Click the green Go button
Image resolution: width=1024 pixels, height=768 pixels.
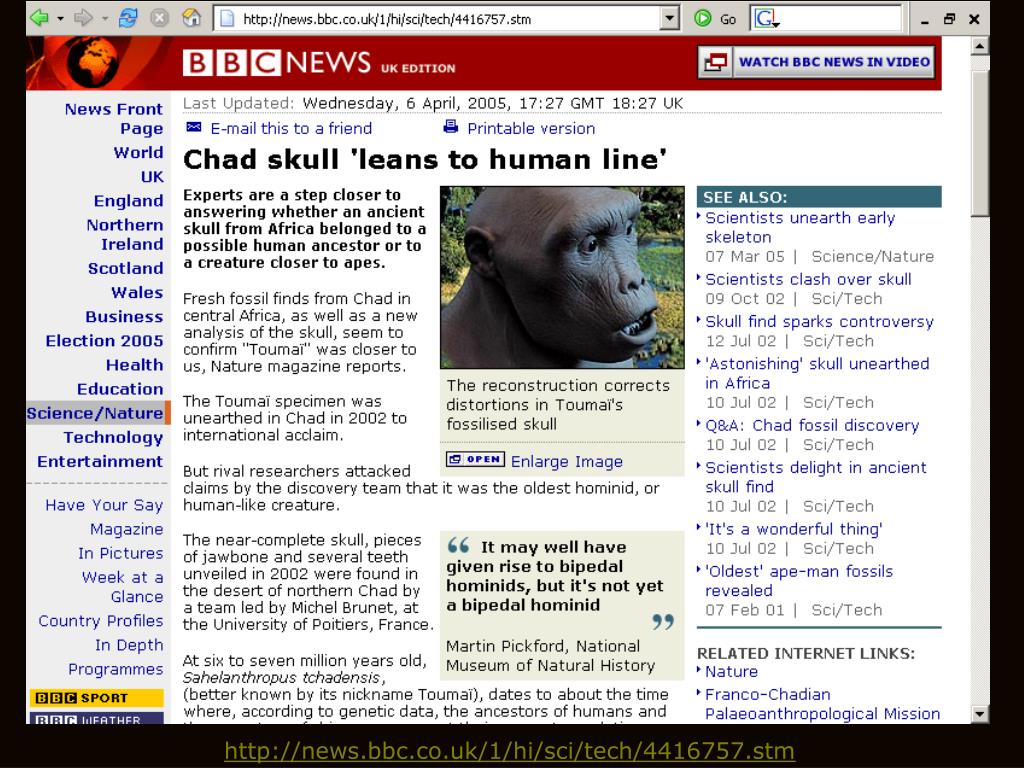tap(716, 19)
